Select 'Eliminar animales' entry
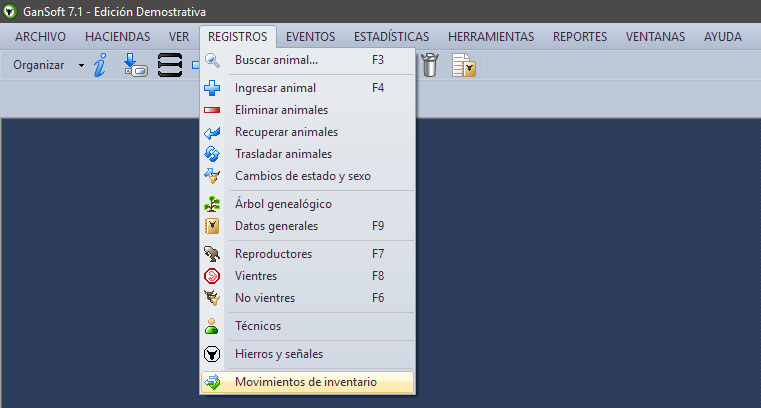The width and height of the screenshot is (761, 408). tap(308, 110)
